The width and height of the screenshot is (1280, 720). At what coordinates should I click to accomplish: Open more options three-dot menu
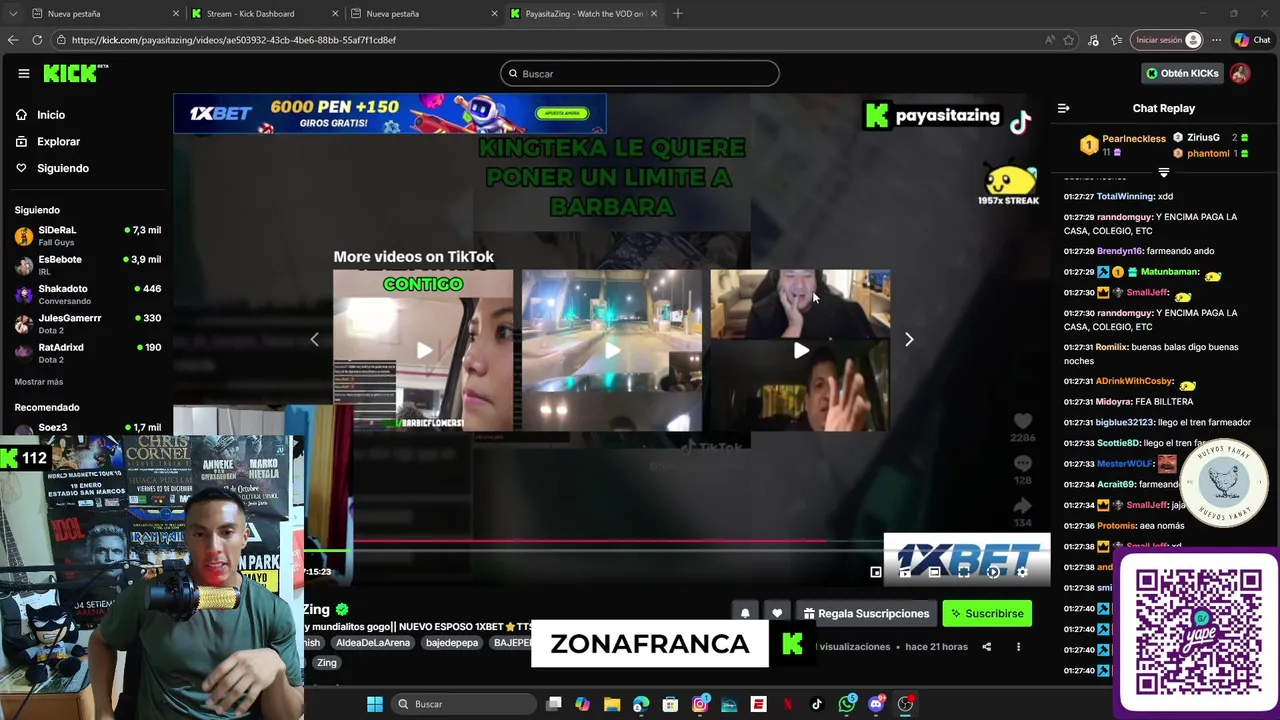pyautogui.click(x=1018, y=647)
